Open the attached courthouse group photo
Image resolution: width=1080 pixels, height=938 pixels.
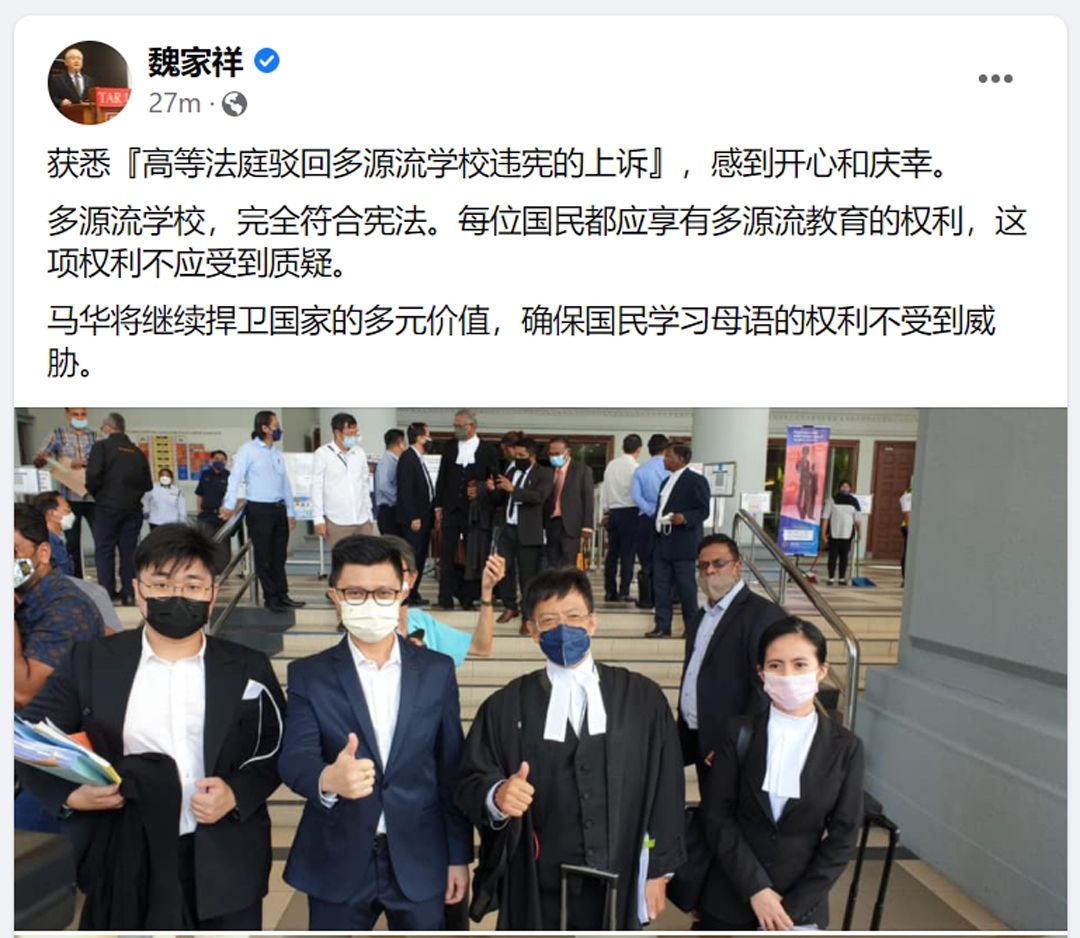[x=541, y=669]
